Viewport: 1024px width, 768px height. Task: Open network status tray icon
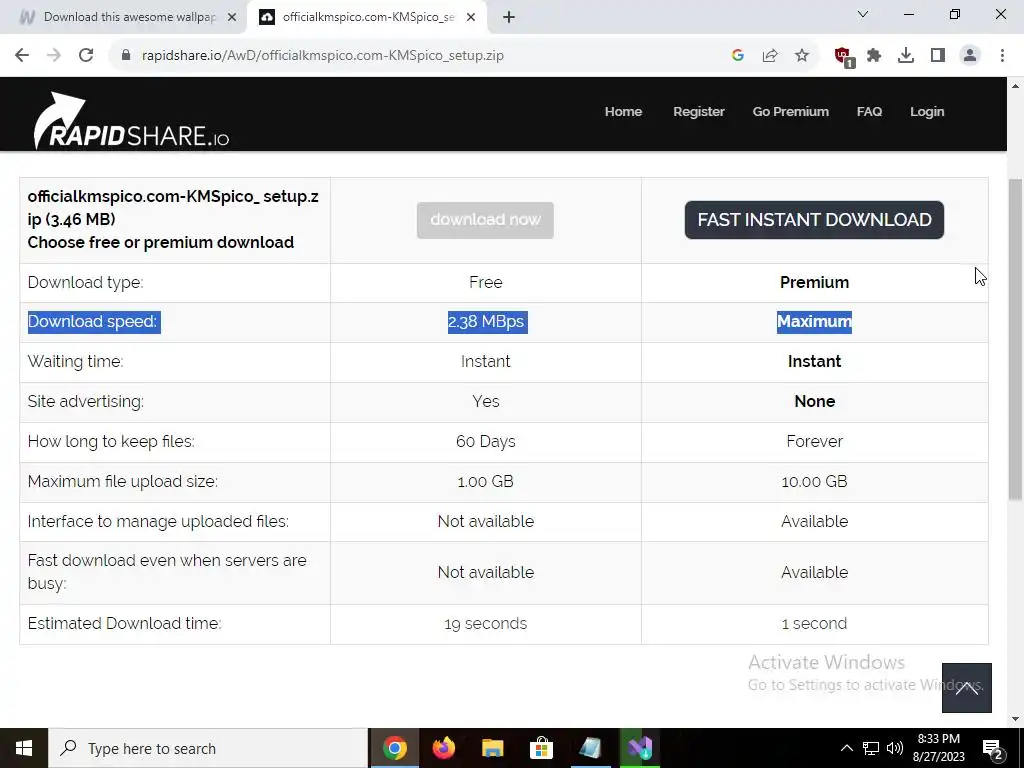tap(871, 748)
